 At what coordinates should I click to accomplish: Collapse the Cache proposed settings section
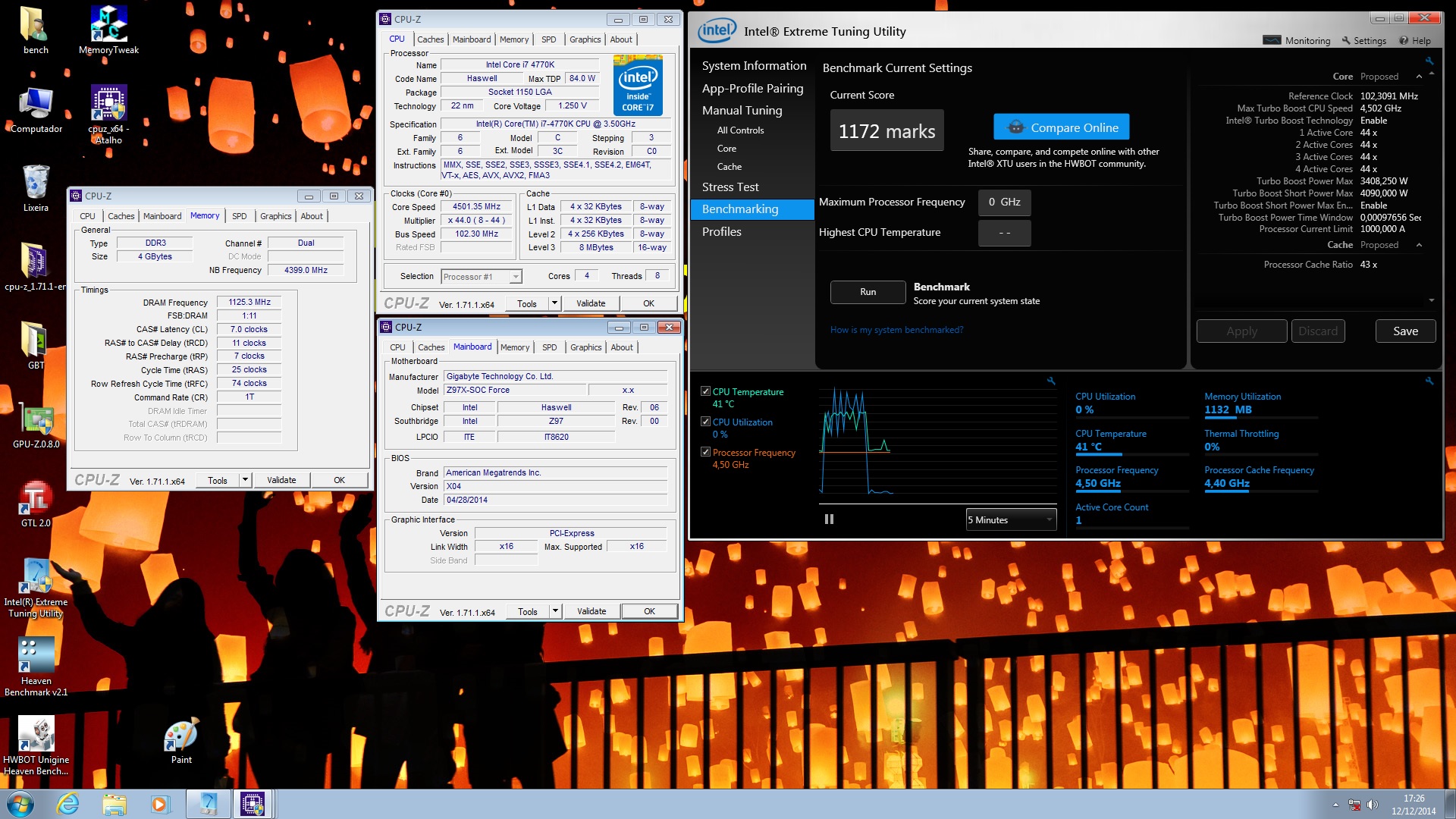(1419, 245)
